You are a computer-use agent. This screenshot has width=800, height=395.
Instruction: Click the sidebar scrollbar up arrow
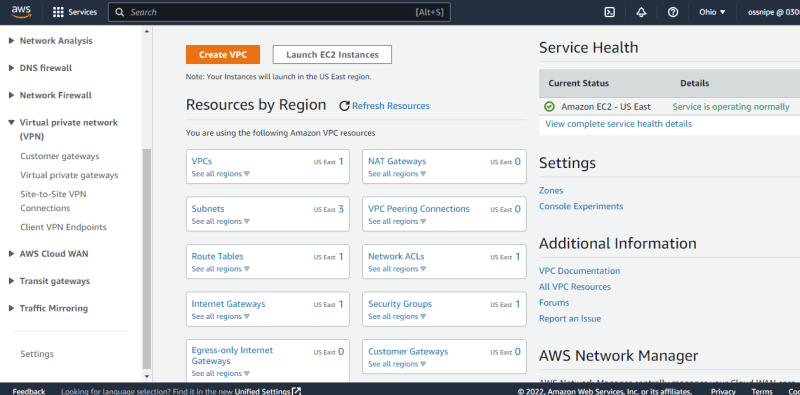click(147, 31)
